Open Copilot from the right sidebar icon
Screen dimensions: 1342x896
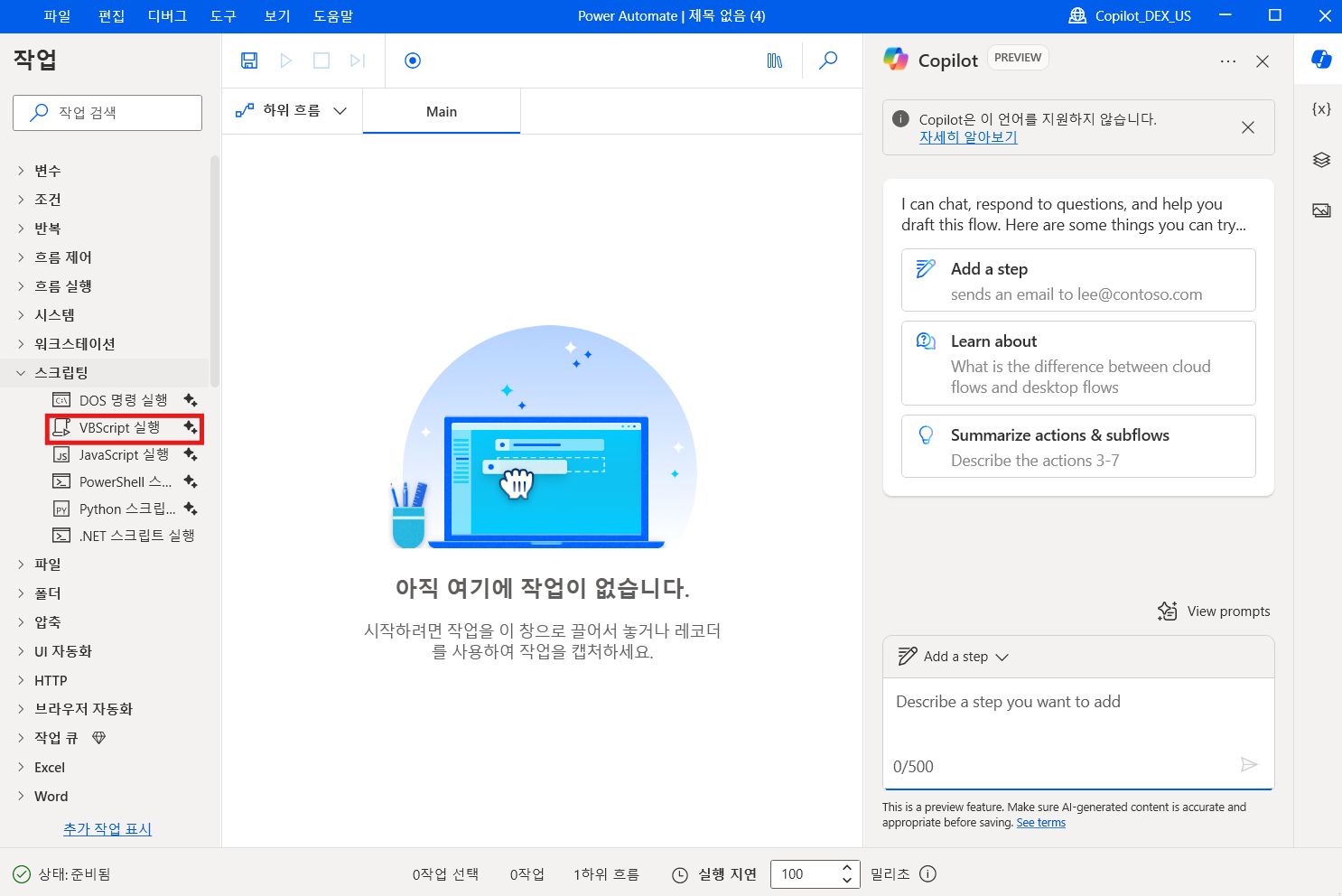tap(1321, 59)
